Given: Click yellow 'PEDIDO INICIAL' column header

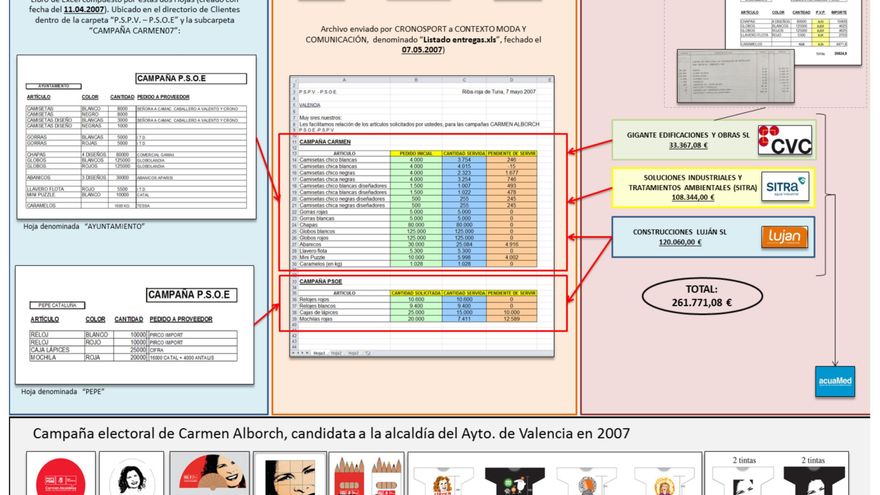Looking at the screenshot, I should (x=416, y=153).
